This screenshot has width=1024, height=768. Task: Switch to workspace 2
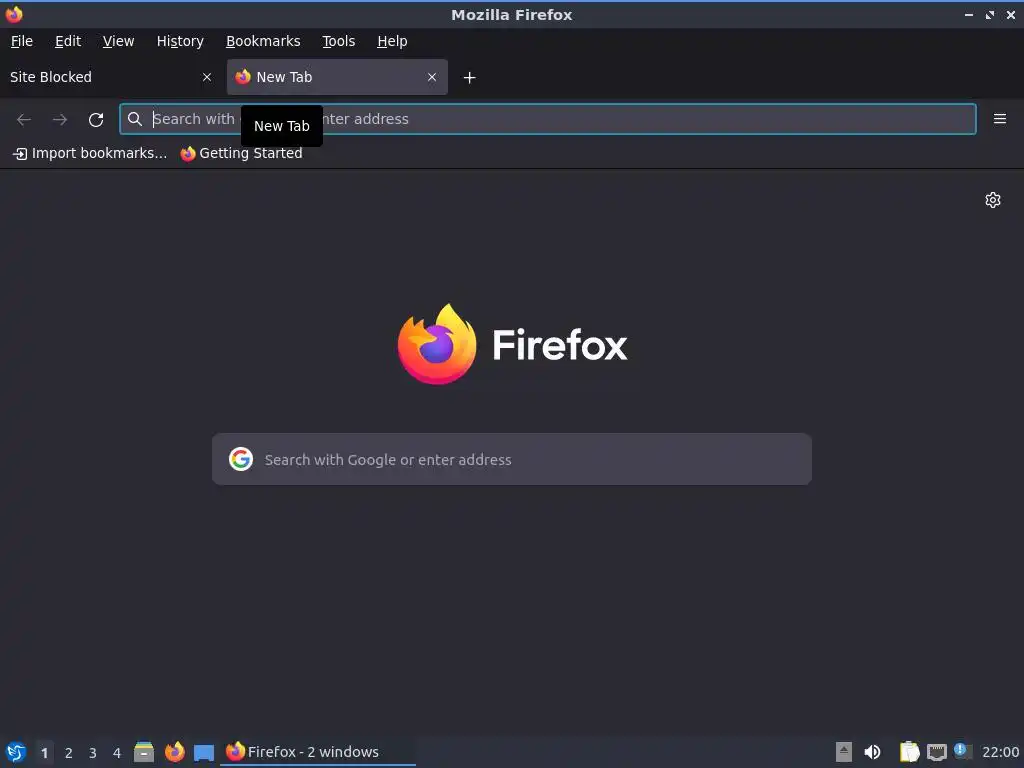[69, 753]
